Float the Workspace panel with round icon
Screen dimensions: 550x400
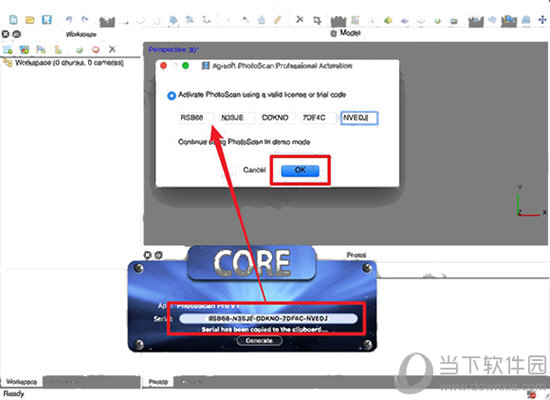coord(16,34)
